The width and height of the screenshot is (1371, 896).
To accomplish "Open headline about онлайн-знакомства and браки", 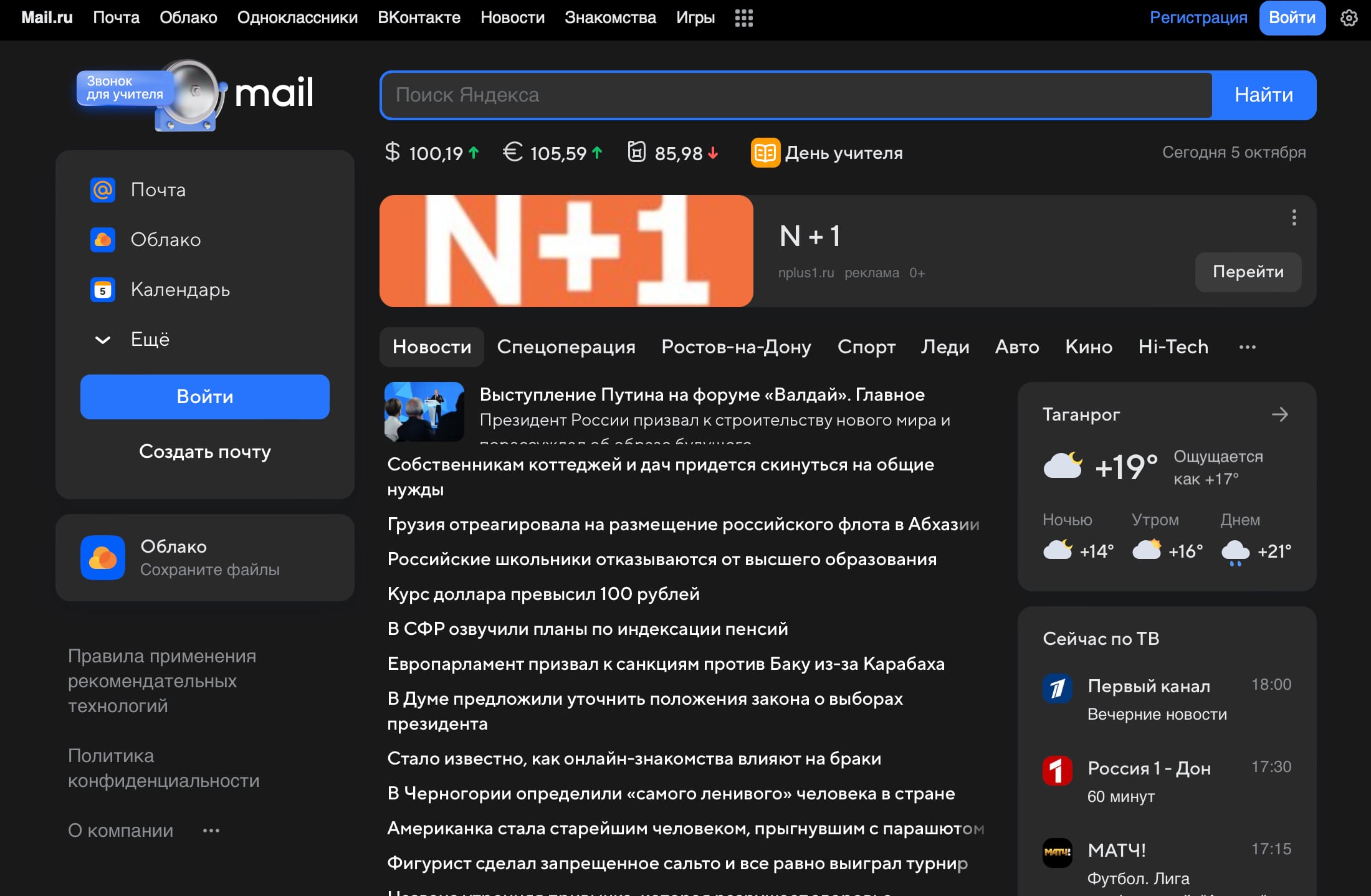I will point(634,758).
